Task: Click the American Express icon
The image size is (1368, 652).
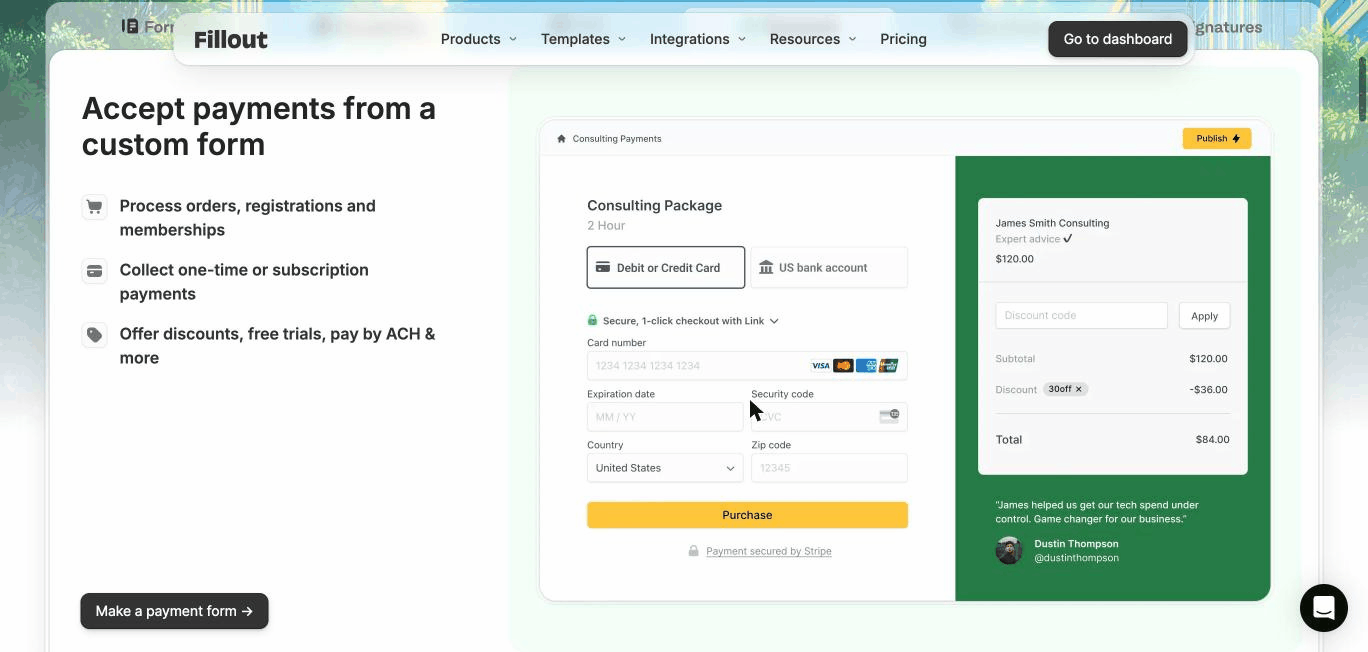Action: (x=866, y=366)
